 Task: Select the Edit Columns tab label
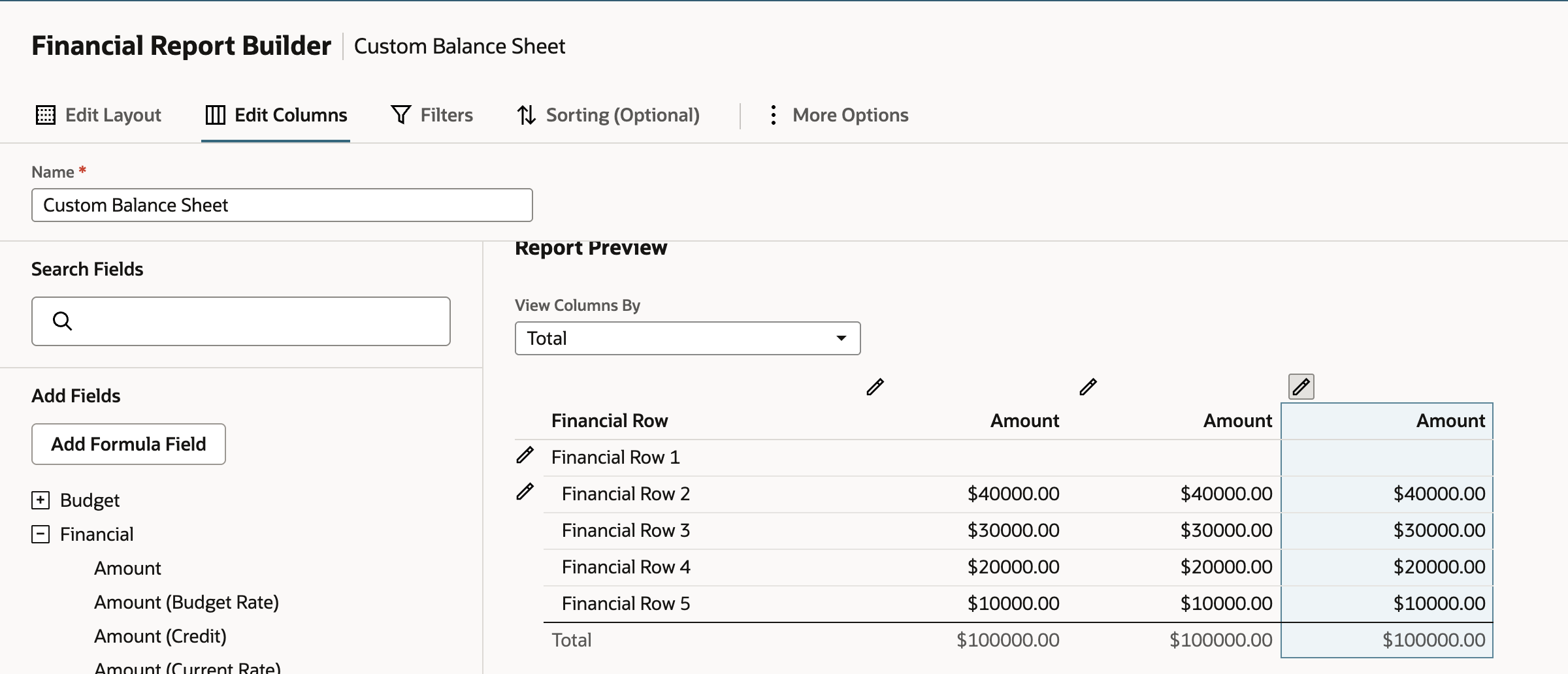[291, 115]
